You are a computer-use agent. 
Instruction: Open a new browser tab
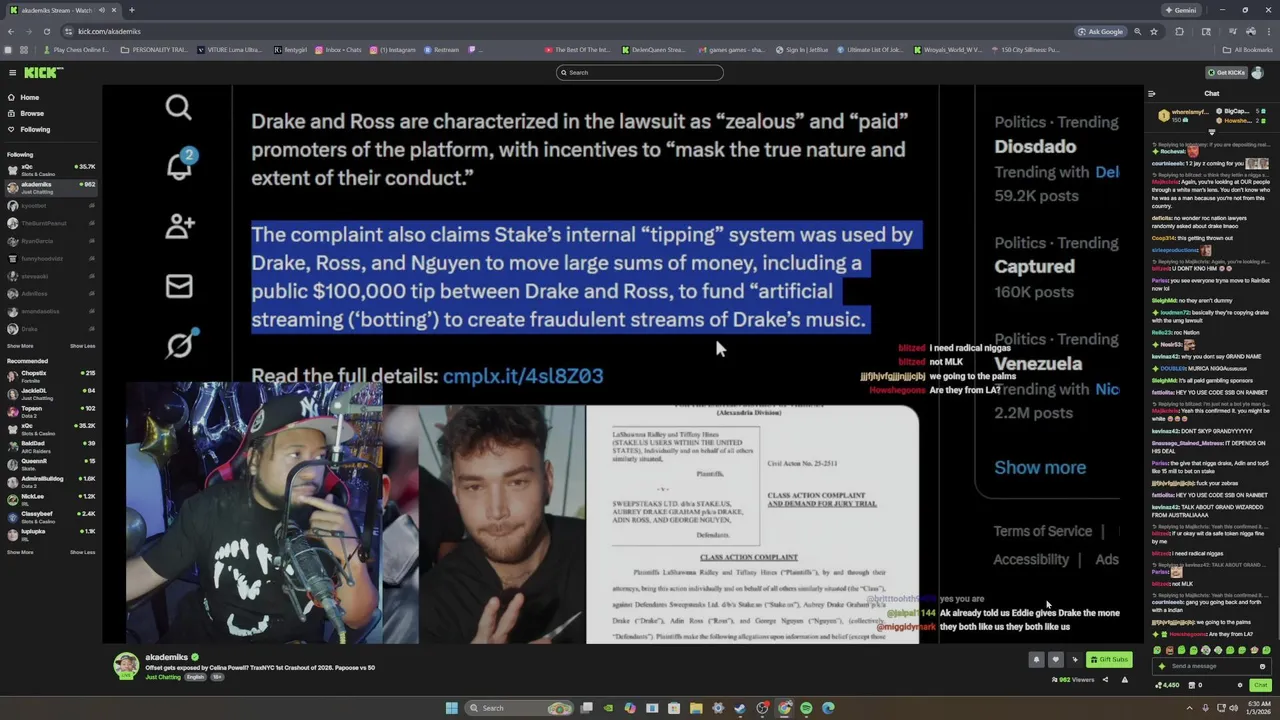tap(131, 10)
